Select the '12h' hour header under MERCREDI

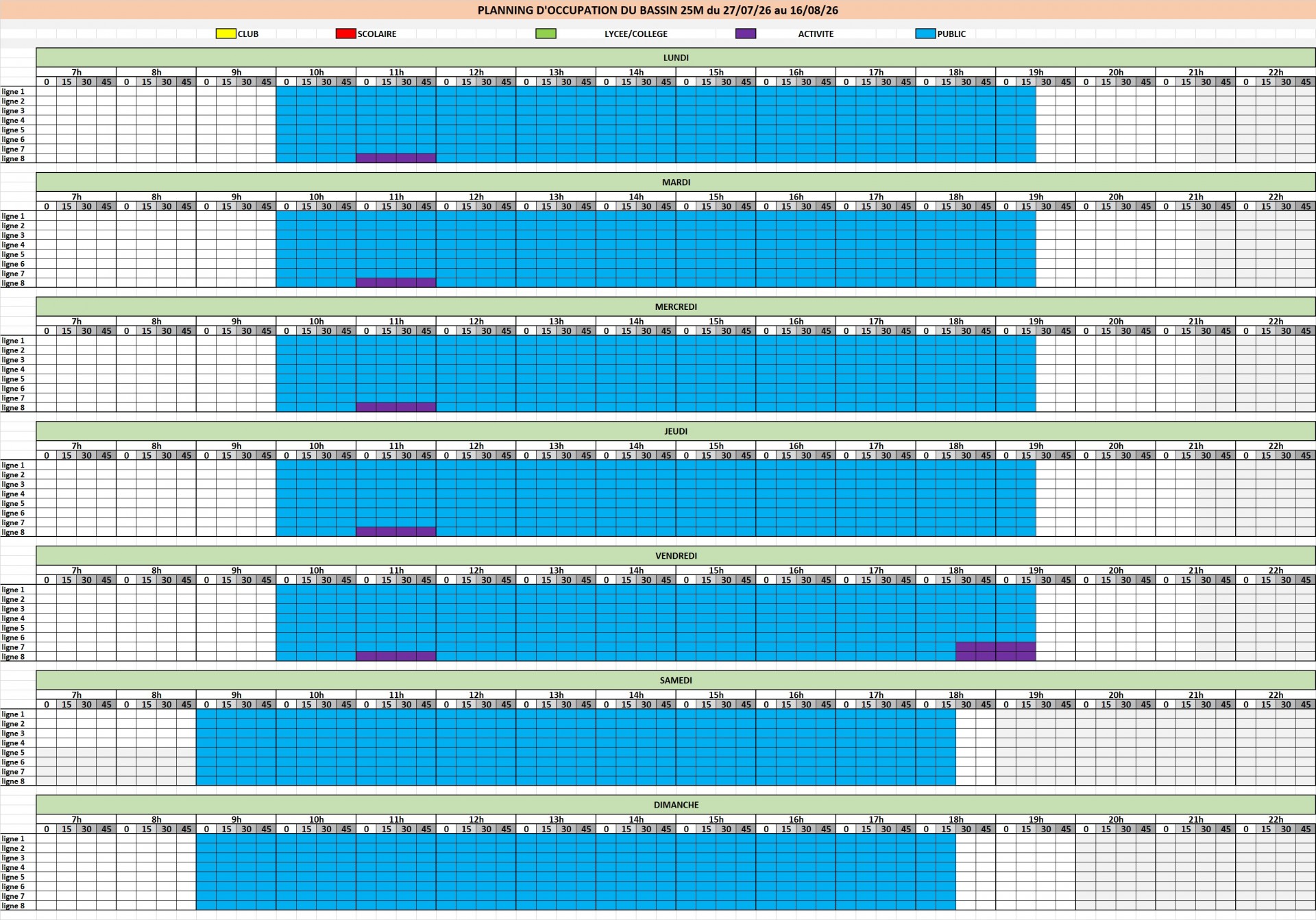click(476, 321)
